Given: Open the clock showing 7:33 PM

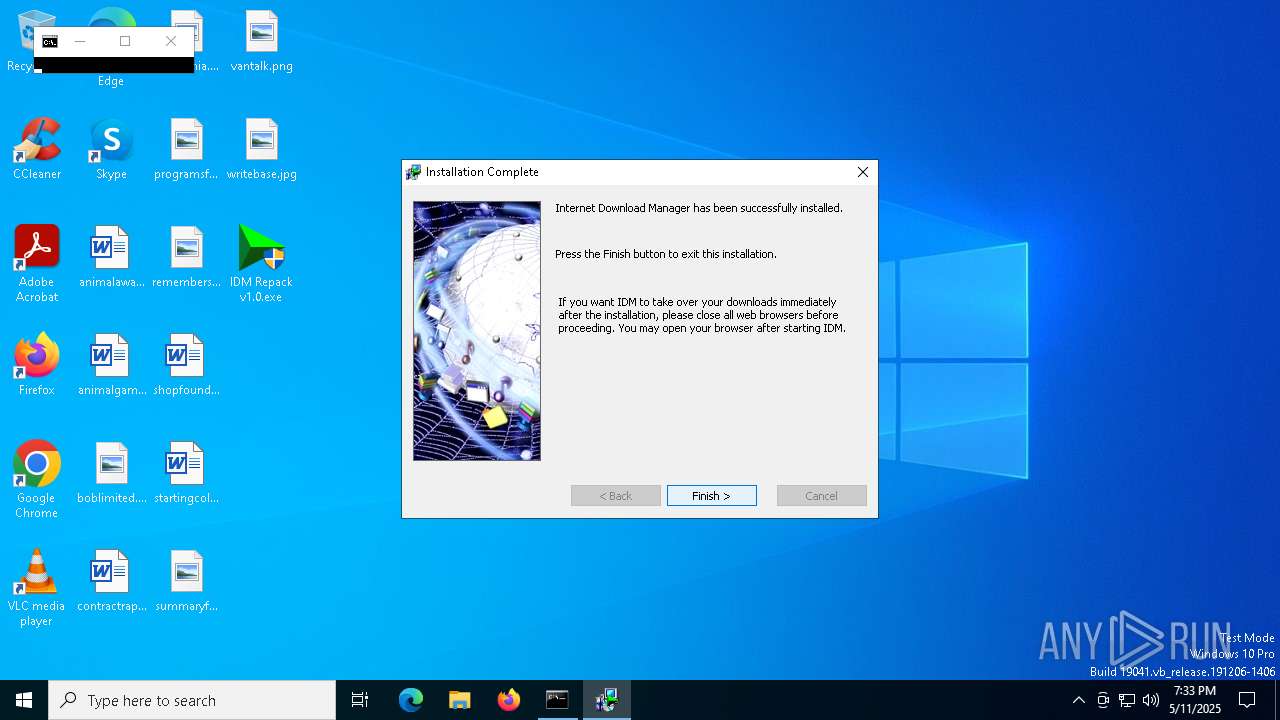Looking at the screenshot, I should tap(1195, 700).
